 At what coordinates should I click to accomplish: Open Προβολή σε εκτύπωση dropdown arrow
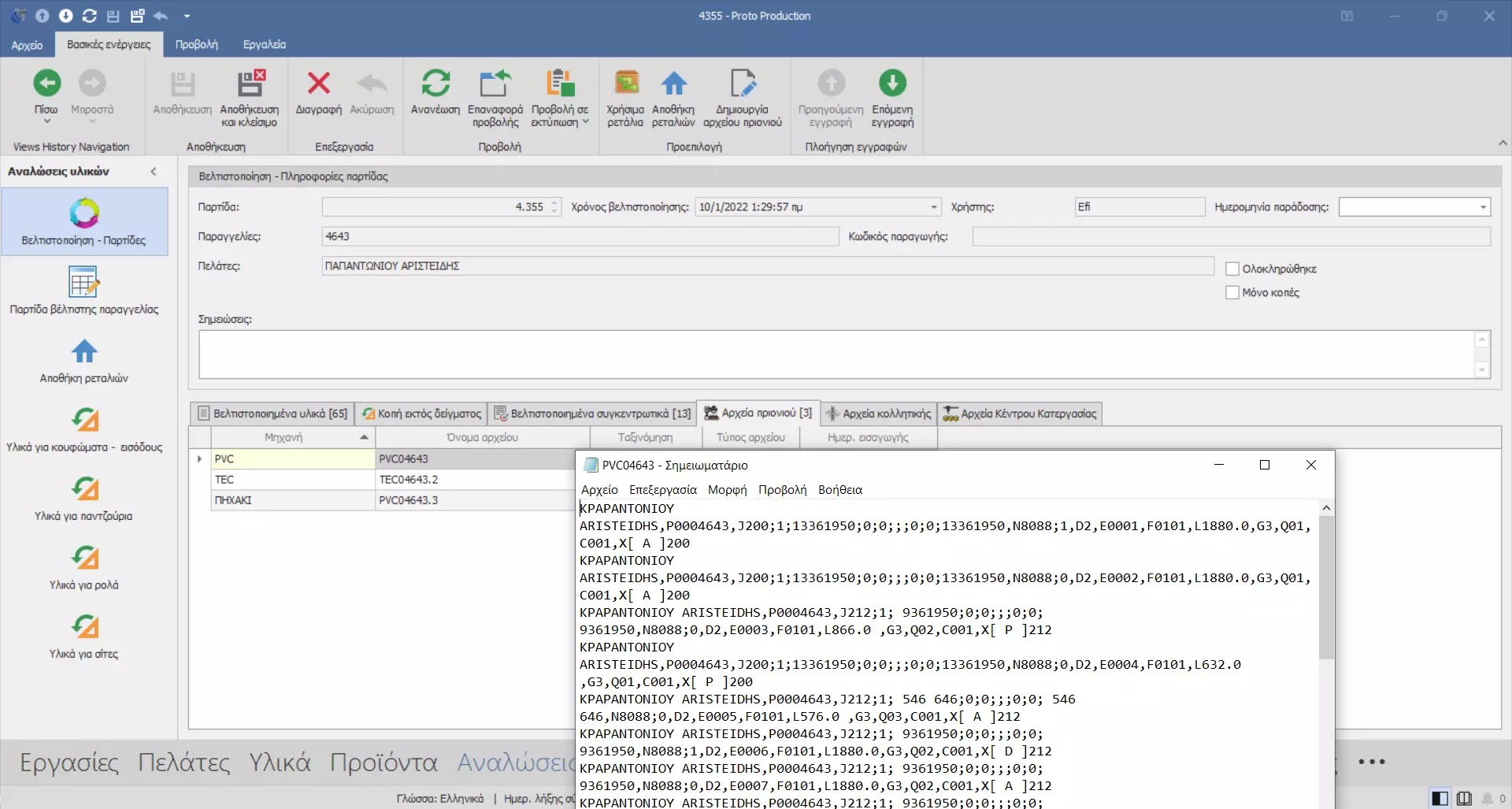coord(586,122)
